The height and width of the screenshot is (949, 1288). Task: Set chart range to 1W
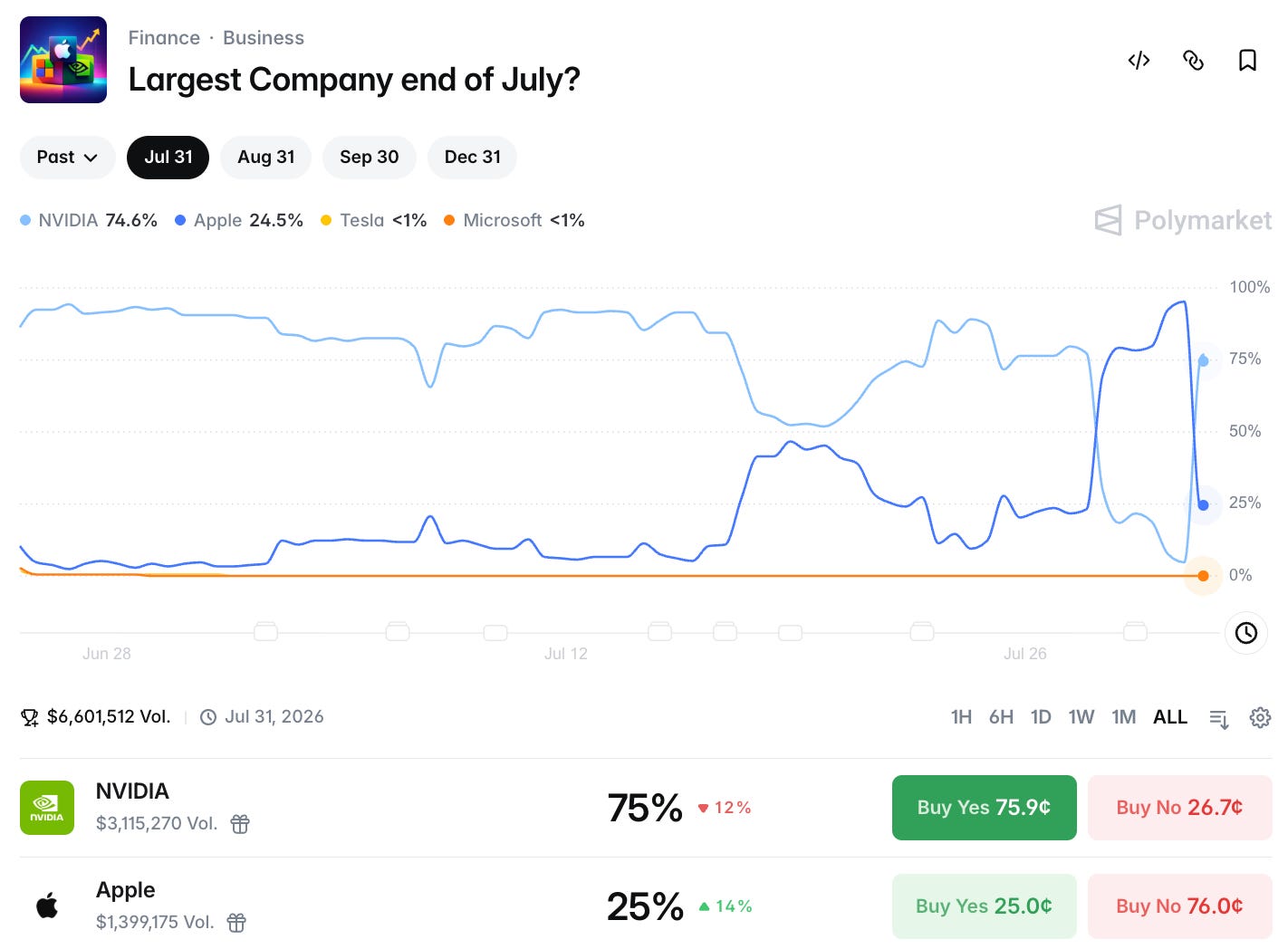point(1081,717)
